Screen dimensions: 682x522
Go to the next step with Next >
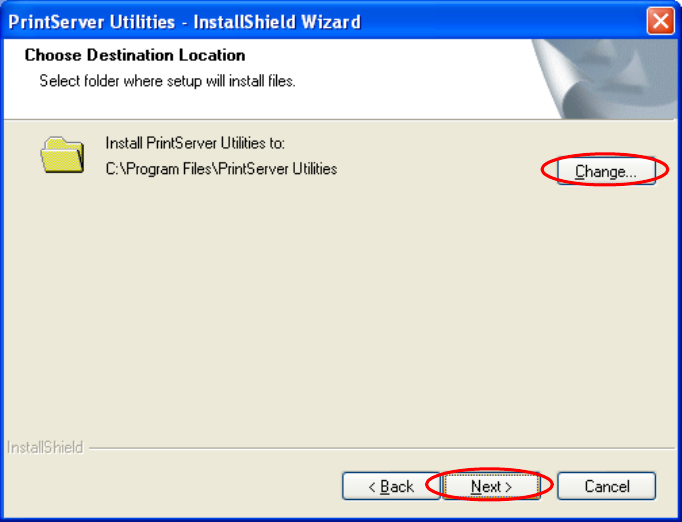point(491,486)
